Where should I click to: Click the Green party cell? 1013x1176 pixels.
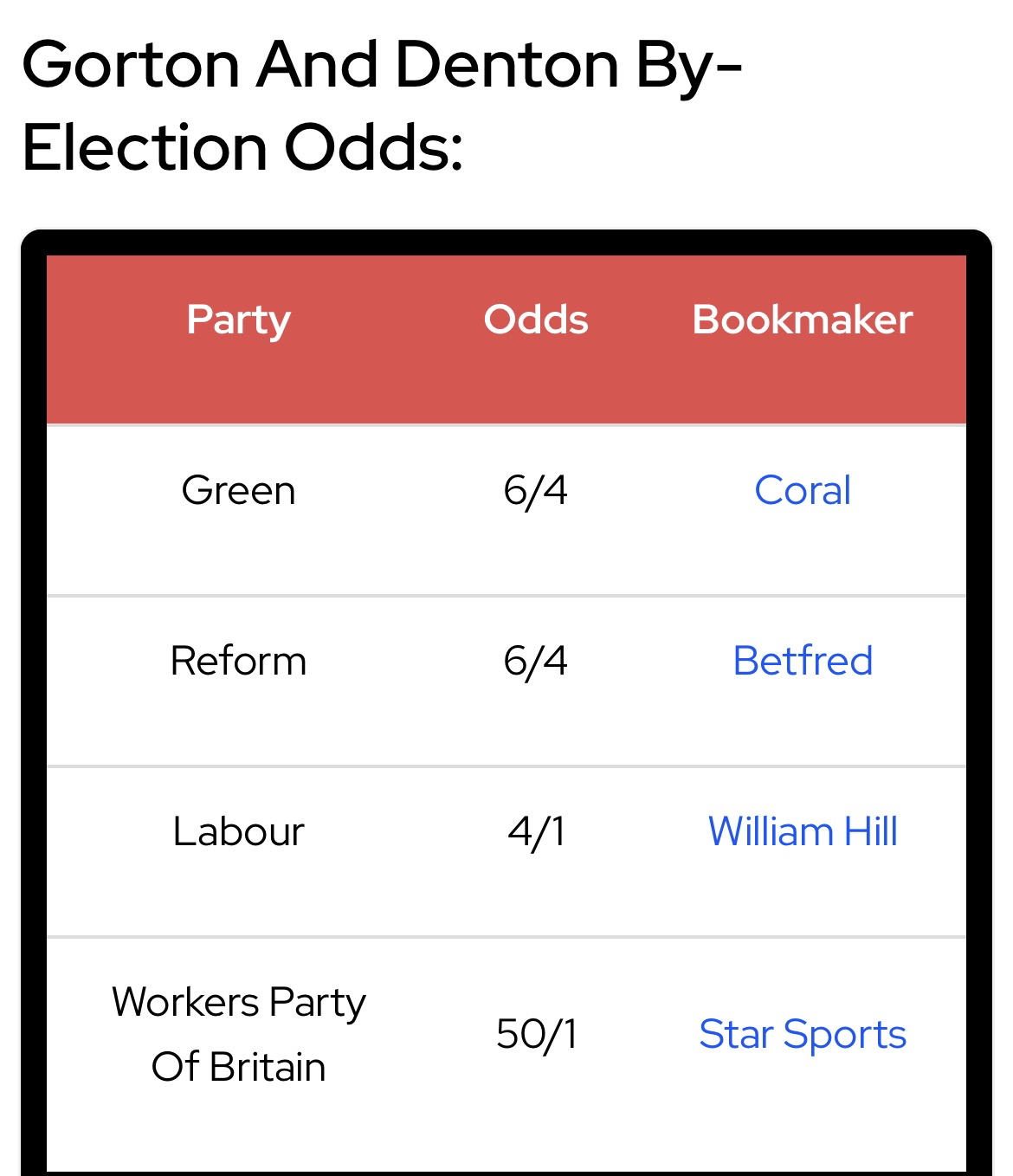[238, 490]
